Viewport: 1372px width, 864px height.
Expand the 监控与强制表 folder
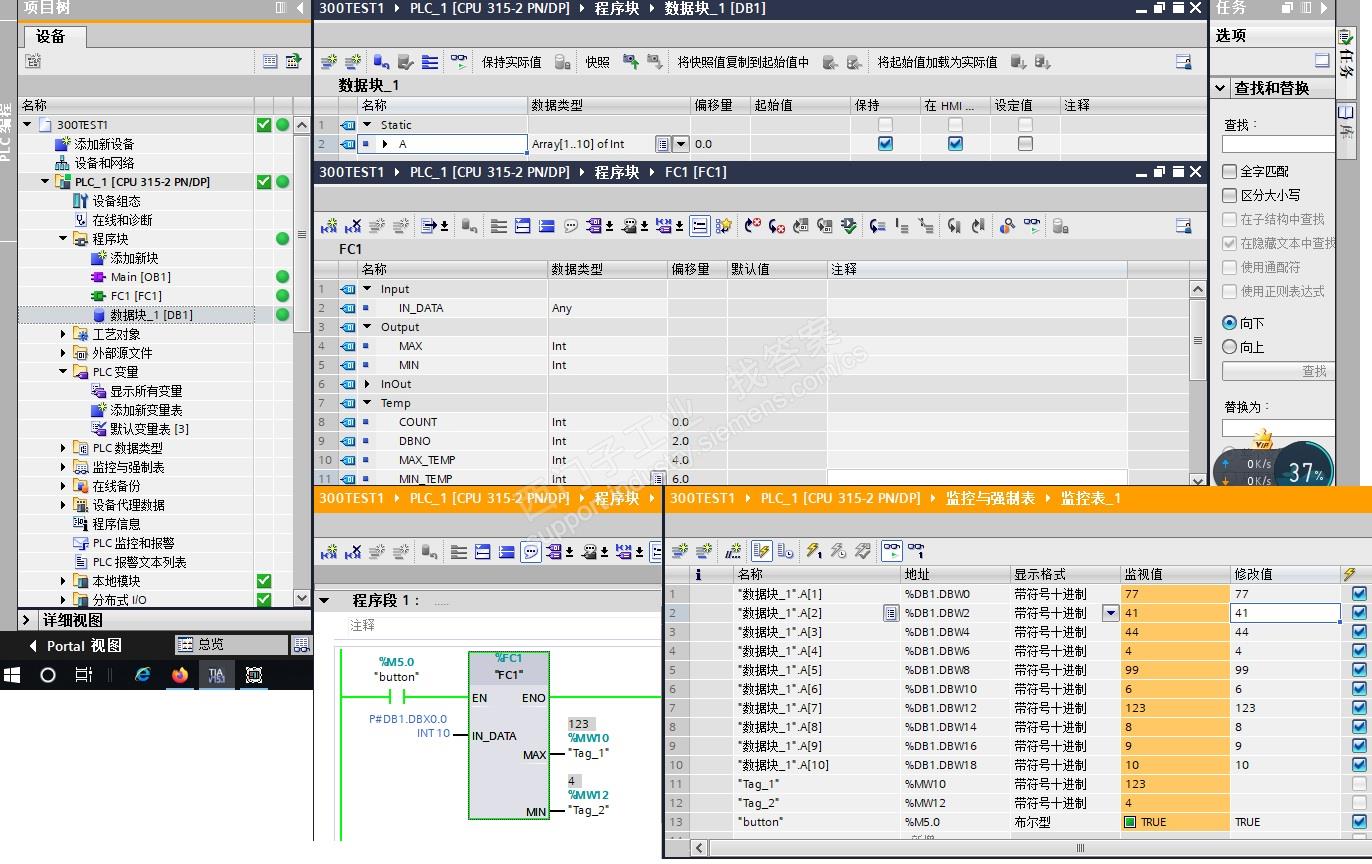click(x=63, y=467)
